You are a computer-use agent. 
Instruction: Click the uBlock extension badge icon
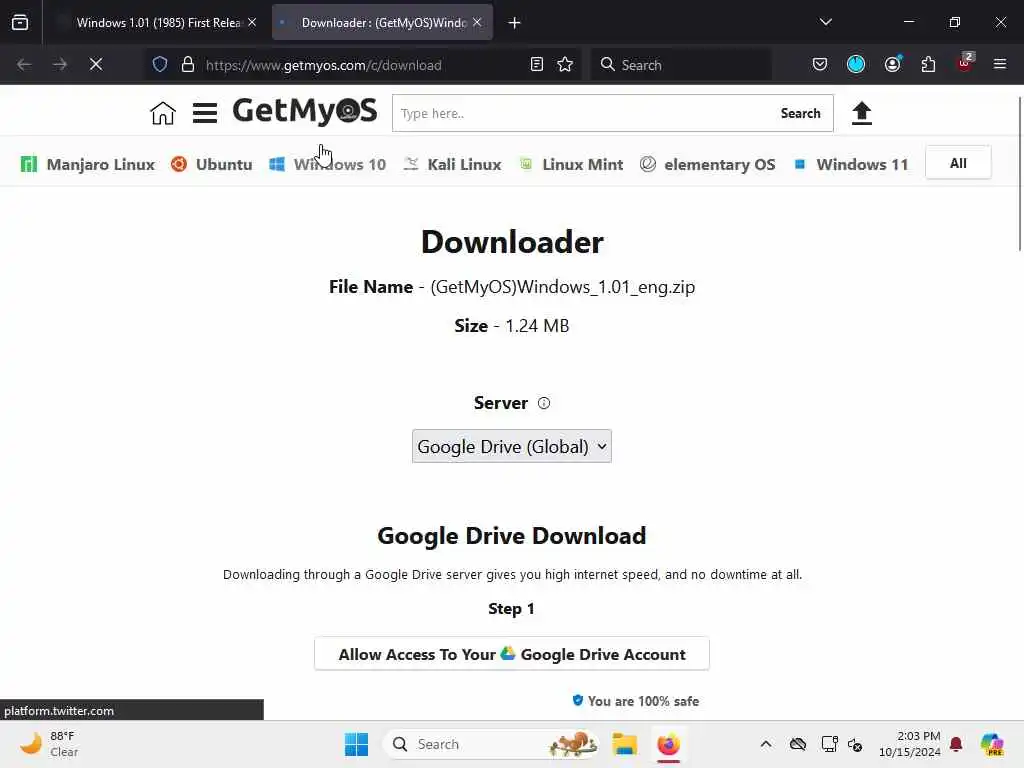pyautogui.click(x=965, y=63)
